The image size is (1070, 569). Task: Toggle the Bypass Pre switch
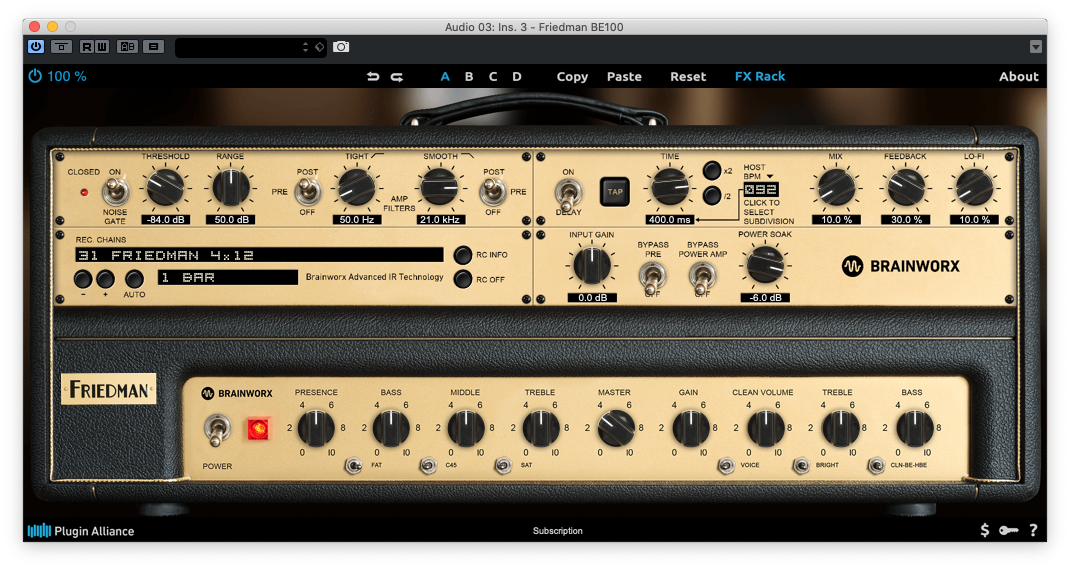tap(652, 277)
